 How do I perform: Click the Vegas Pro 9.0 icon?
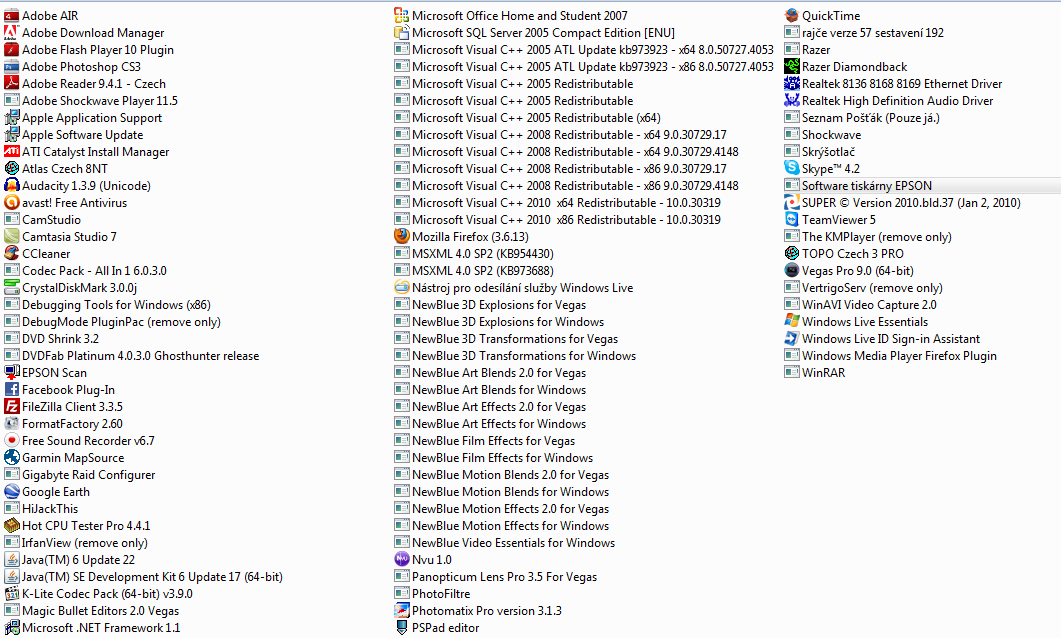click(792, 270)
